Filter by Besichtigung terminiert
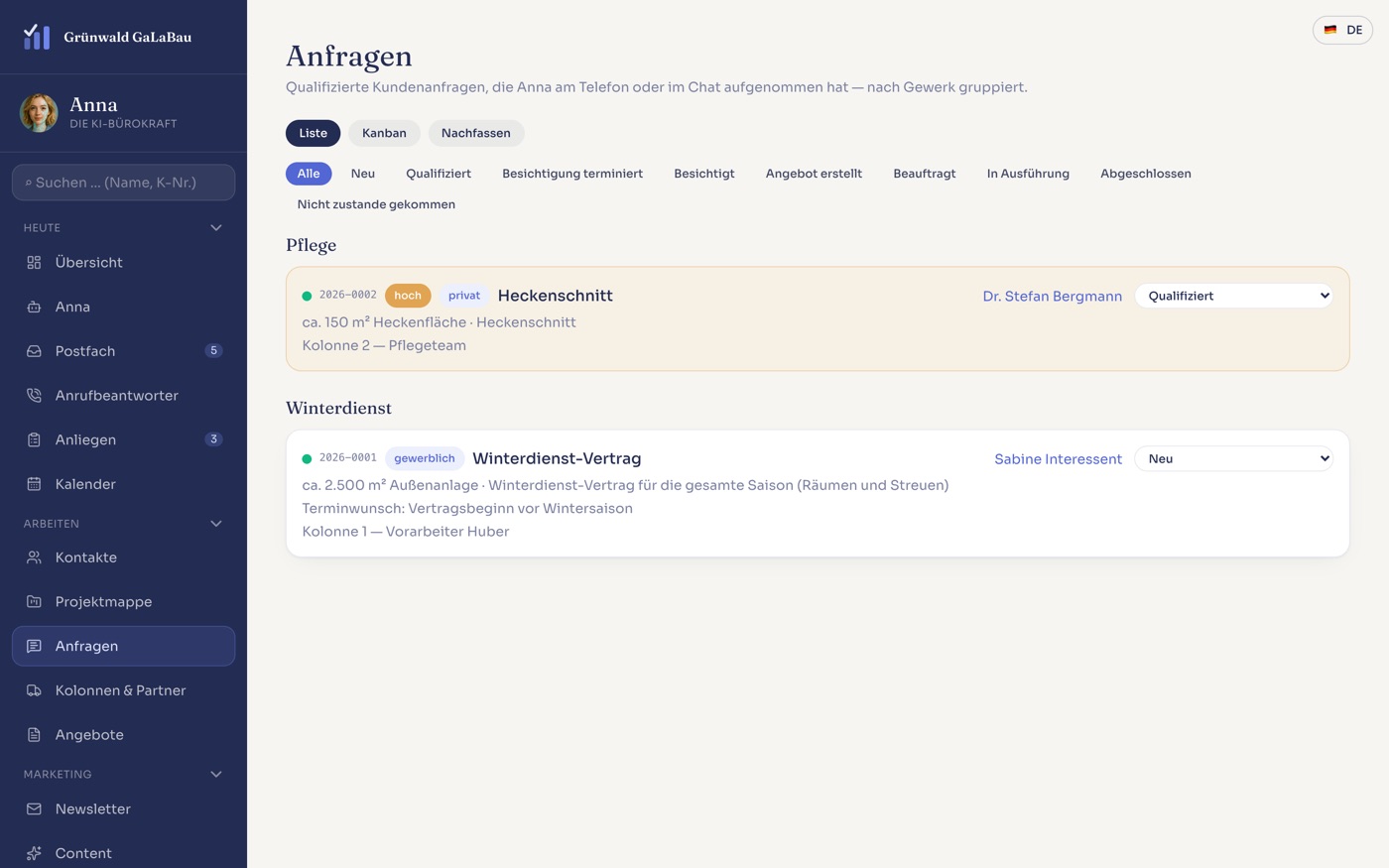 (x=572, y=174)
